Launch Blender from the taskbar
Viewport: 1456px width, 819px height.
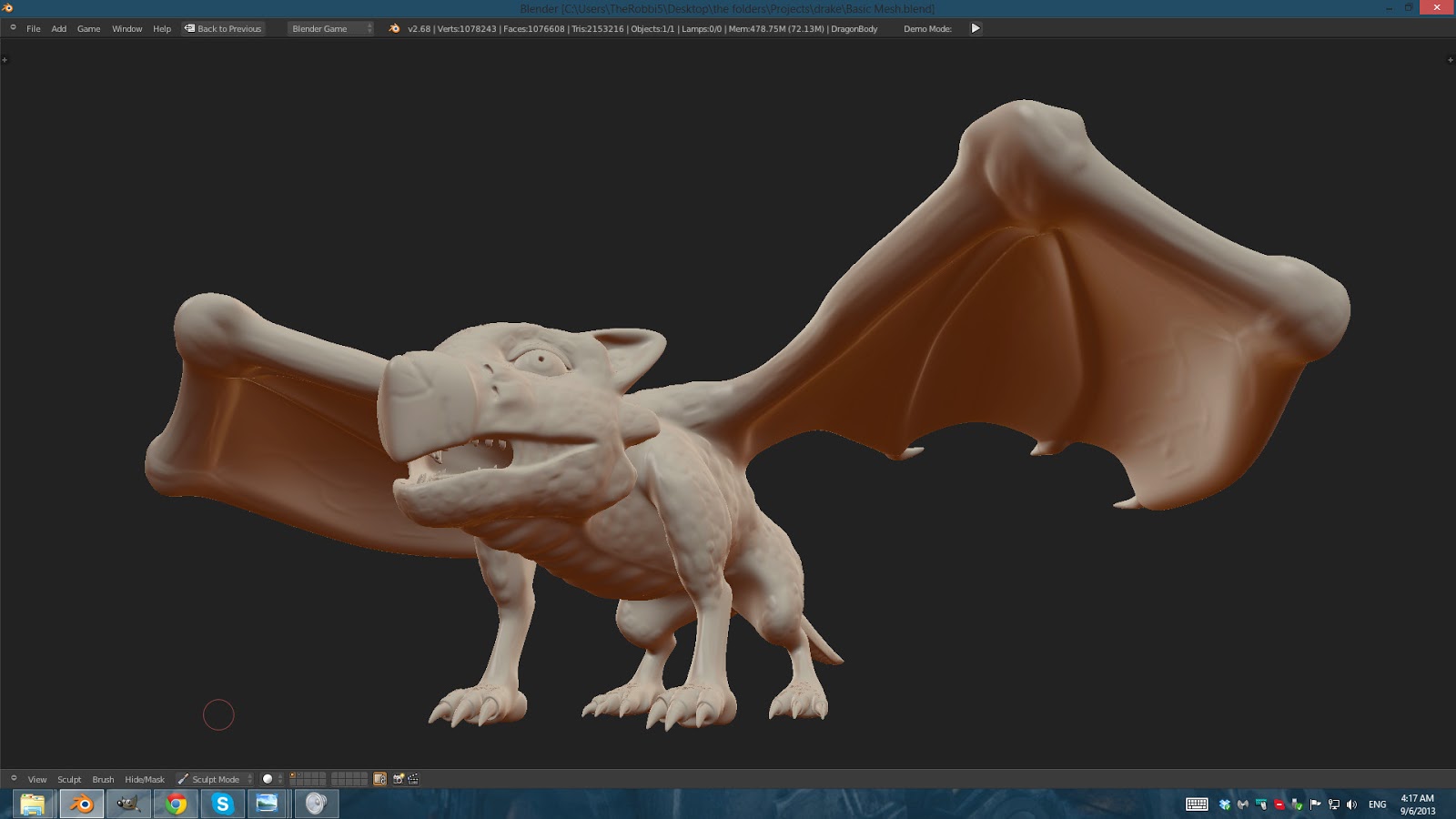pos(82,804)
